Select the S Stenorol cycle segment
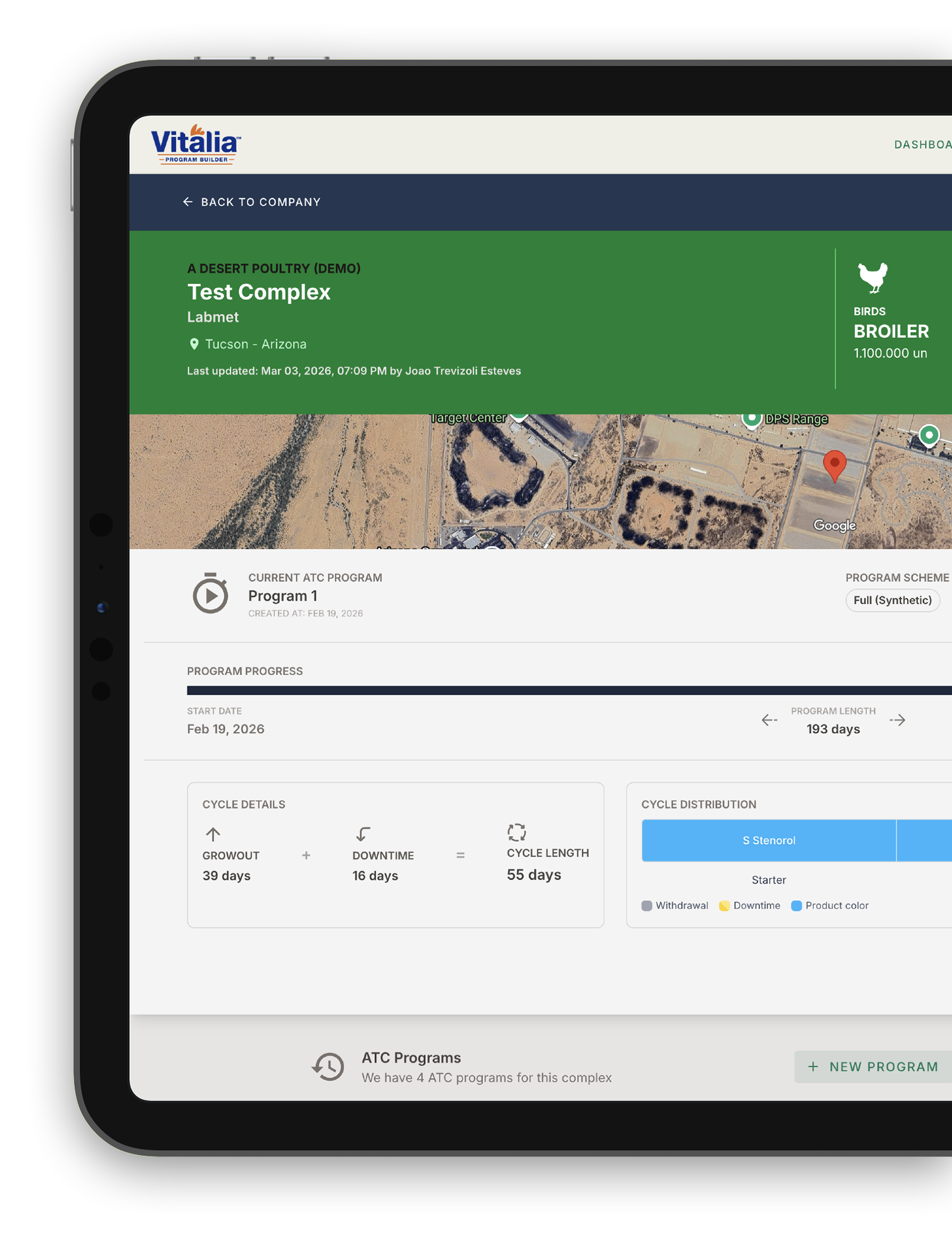This screenshot has width=952, height=1240. [x=768, y=841]
